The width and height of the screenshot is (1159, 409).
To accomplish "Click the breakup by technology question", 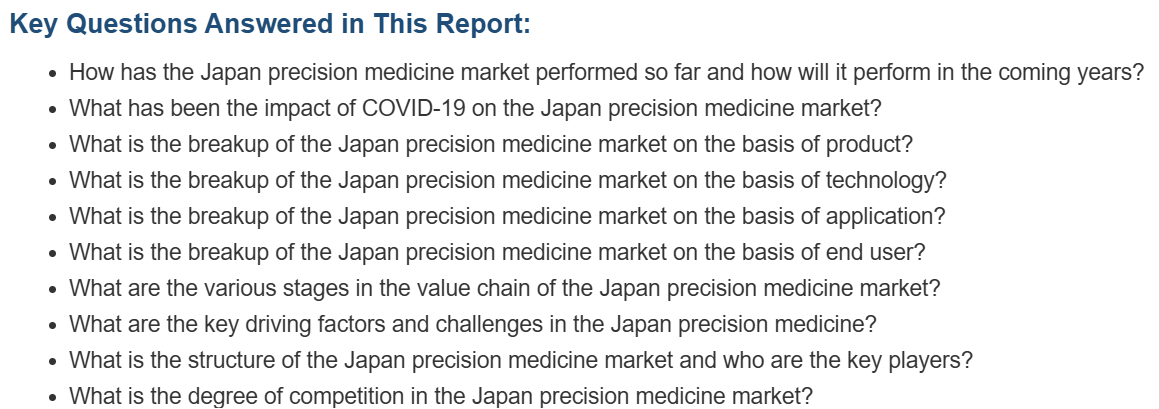I will pos(507,180).
